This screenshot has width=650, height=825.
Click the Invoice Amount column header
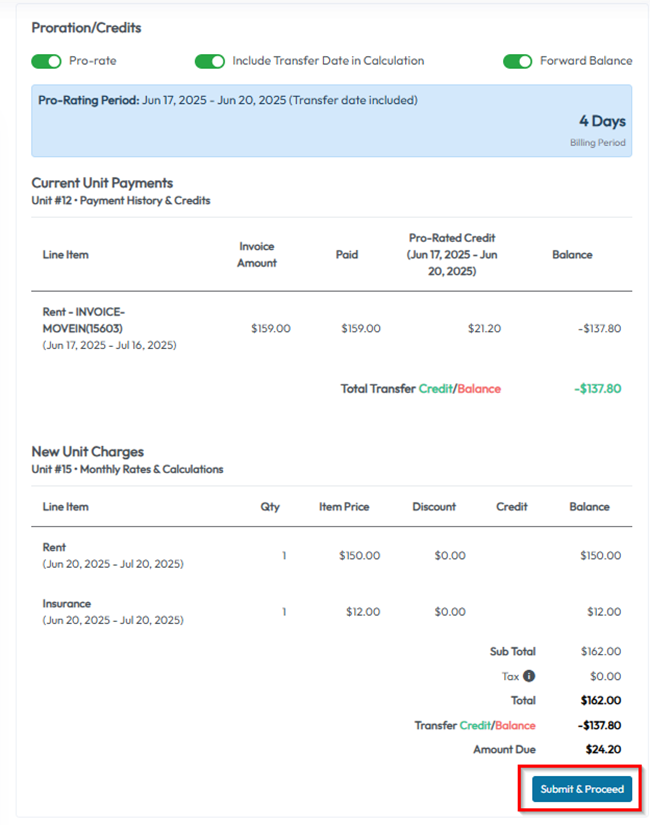pyautogui.click(x=257, y=254)
